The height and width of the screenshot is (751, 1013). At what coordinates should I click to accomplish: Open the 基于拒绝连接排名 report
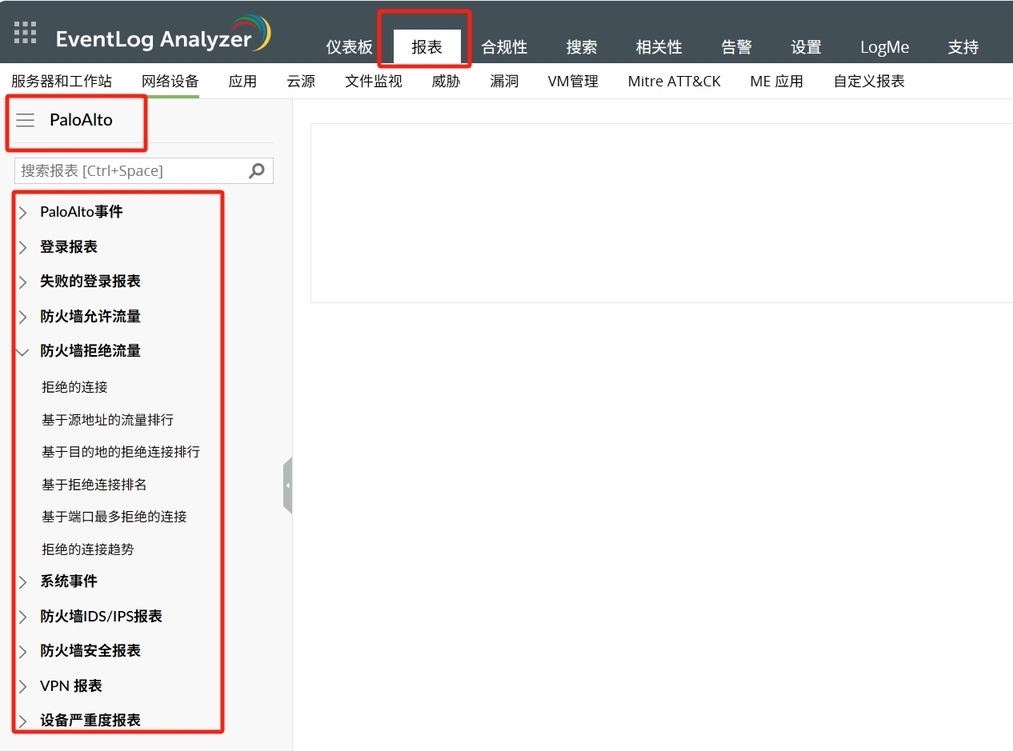pos(94,485)
